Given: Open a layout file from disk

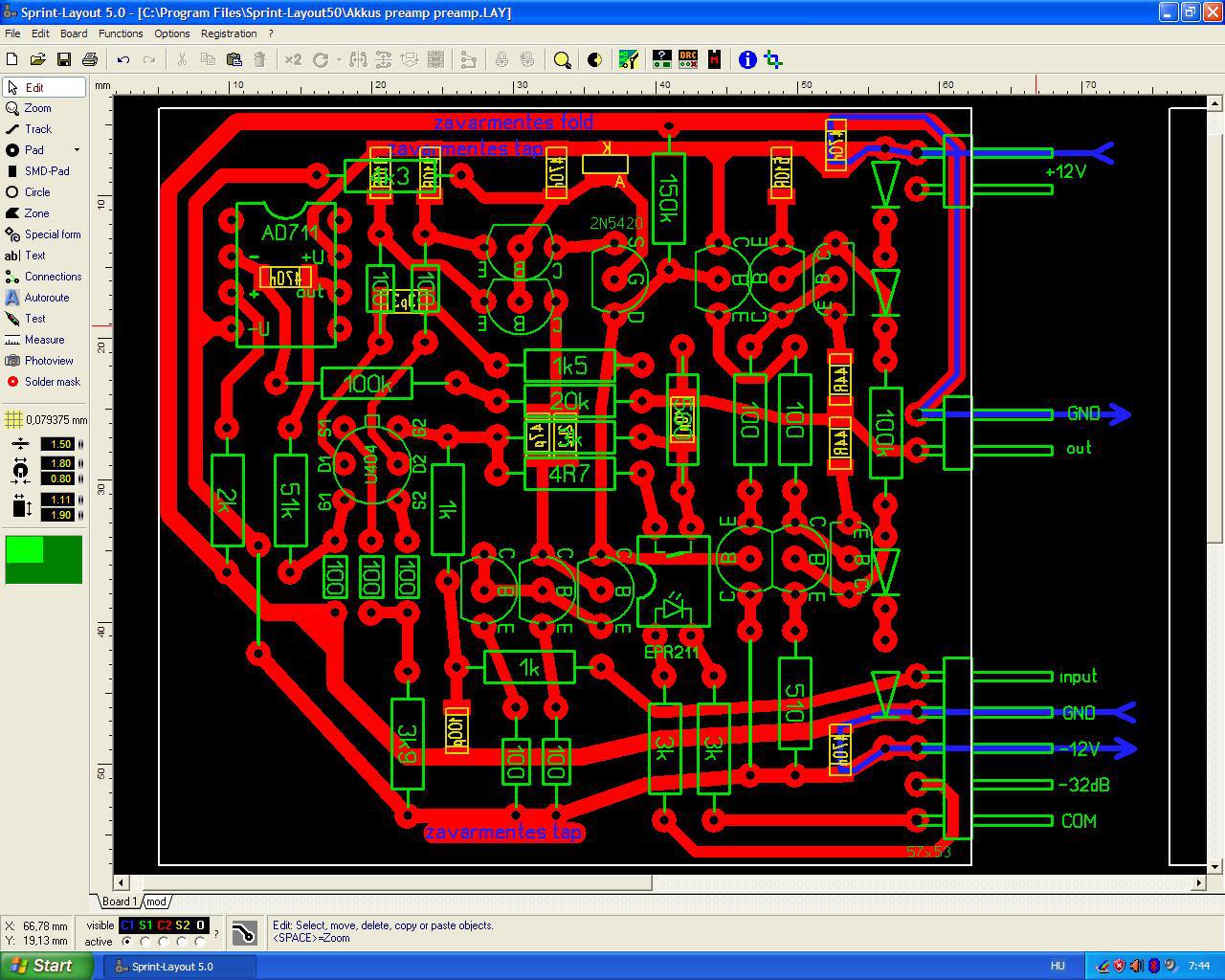Looking at the screenshot, I should (x=38, y=59).
